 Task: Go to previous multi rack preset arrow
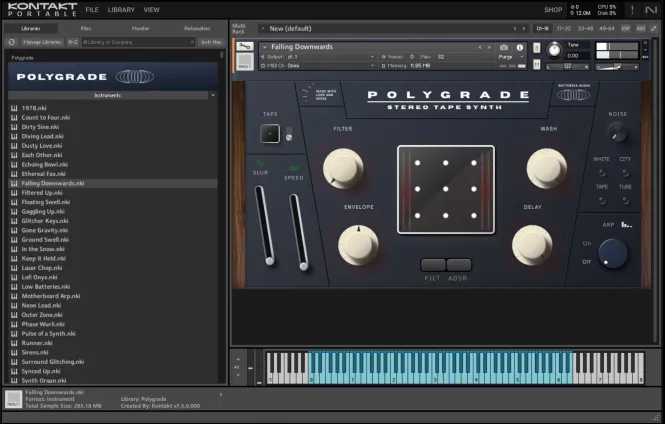pos(515,28)
